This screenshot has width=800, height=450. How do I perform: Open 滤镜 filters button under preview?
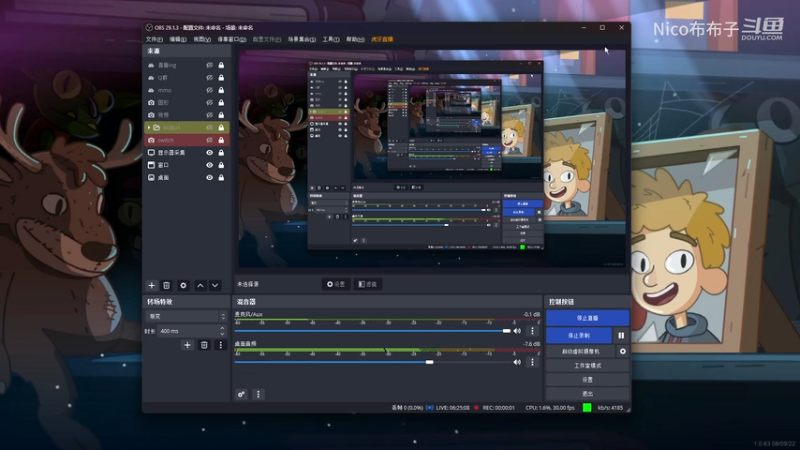coord(368,284)
